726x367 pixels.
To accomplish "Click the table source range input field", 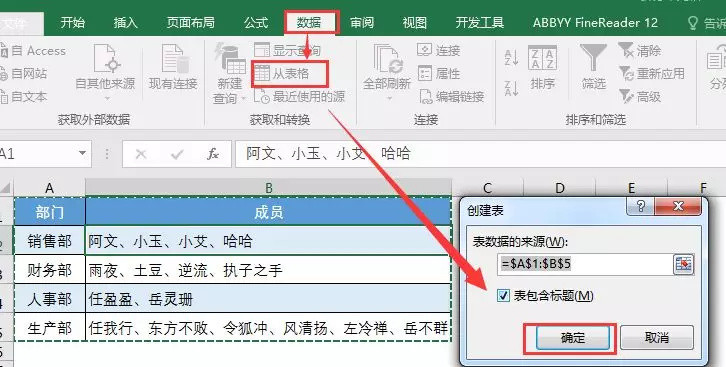I will [x=584, y=264].
